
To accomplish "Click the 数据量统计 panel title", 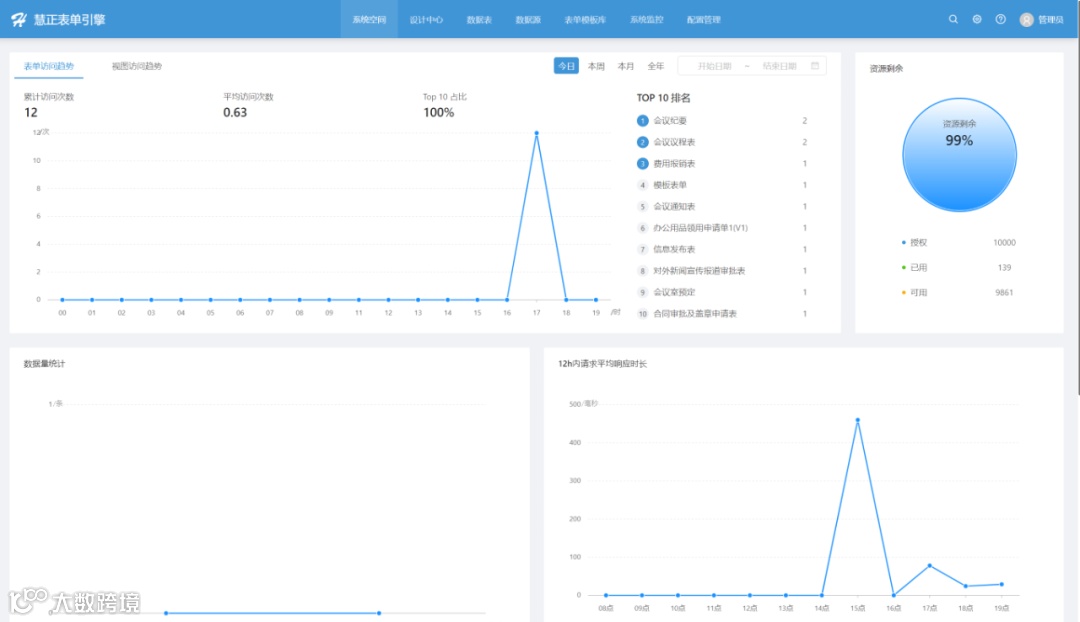I will pyautogui.click(x=44, y=364).
